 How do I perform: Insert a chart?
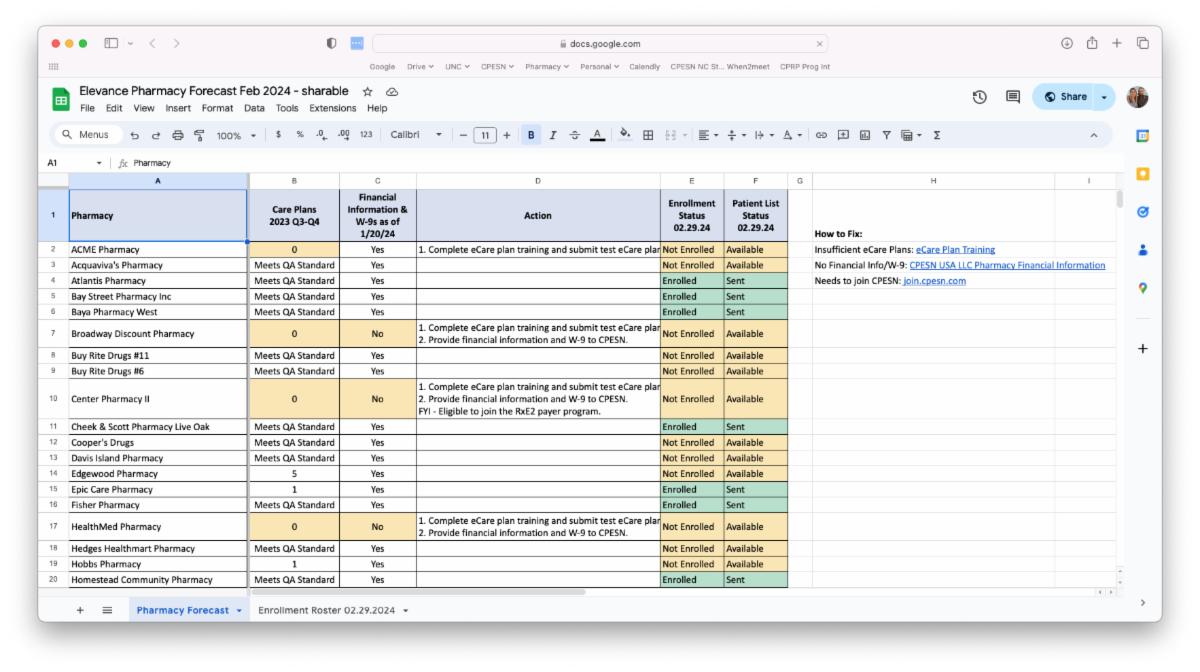(x=865, y=134)
